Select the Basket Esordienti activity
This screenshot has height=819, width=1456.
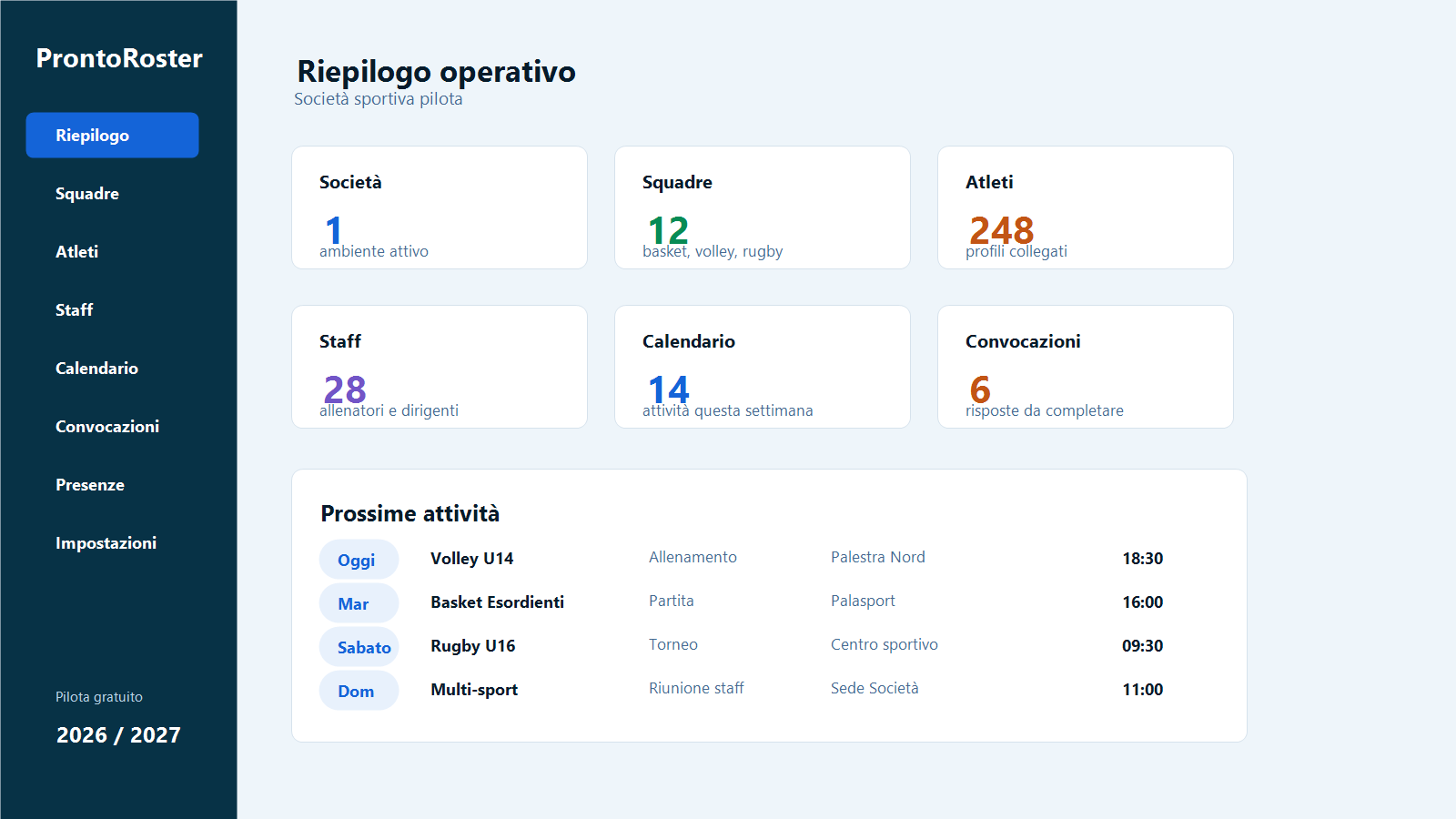(x=498, y=602)
